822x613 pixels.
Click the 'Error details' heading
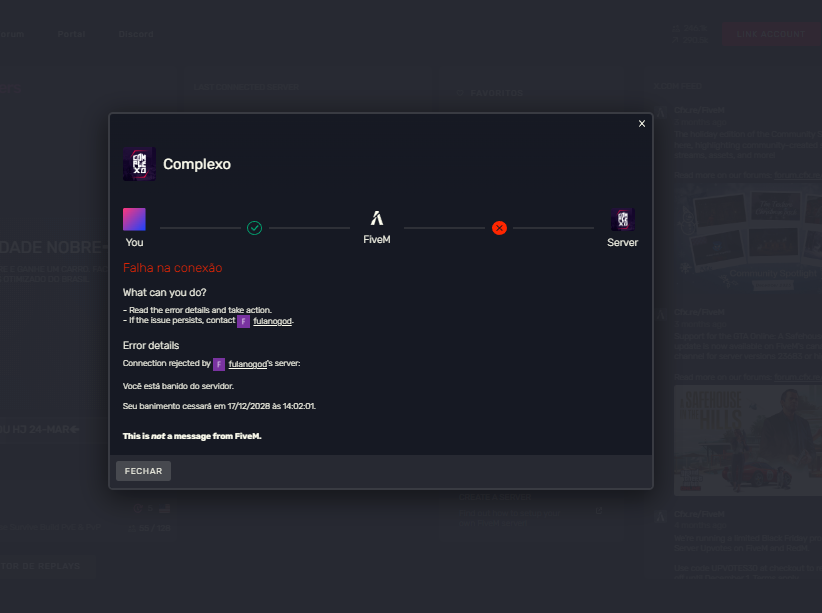click(151, 346)
